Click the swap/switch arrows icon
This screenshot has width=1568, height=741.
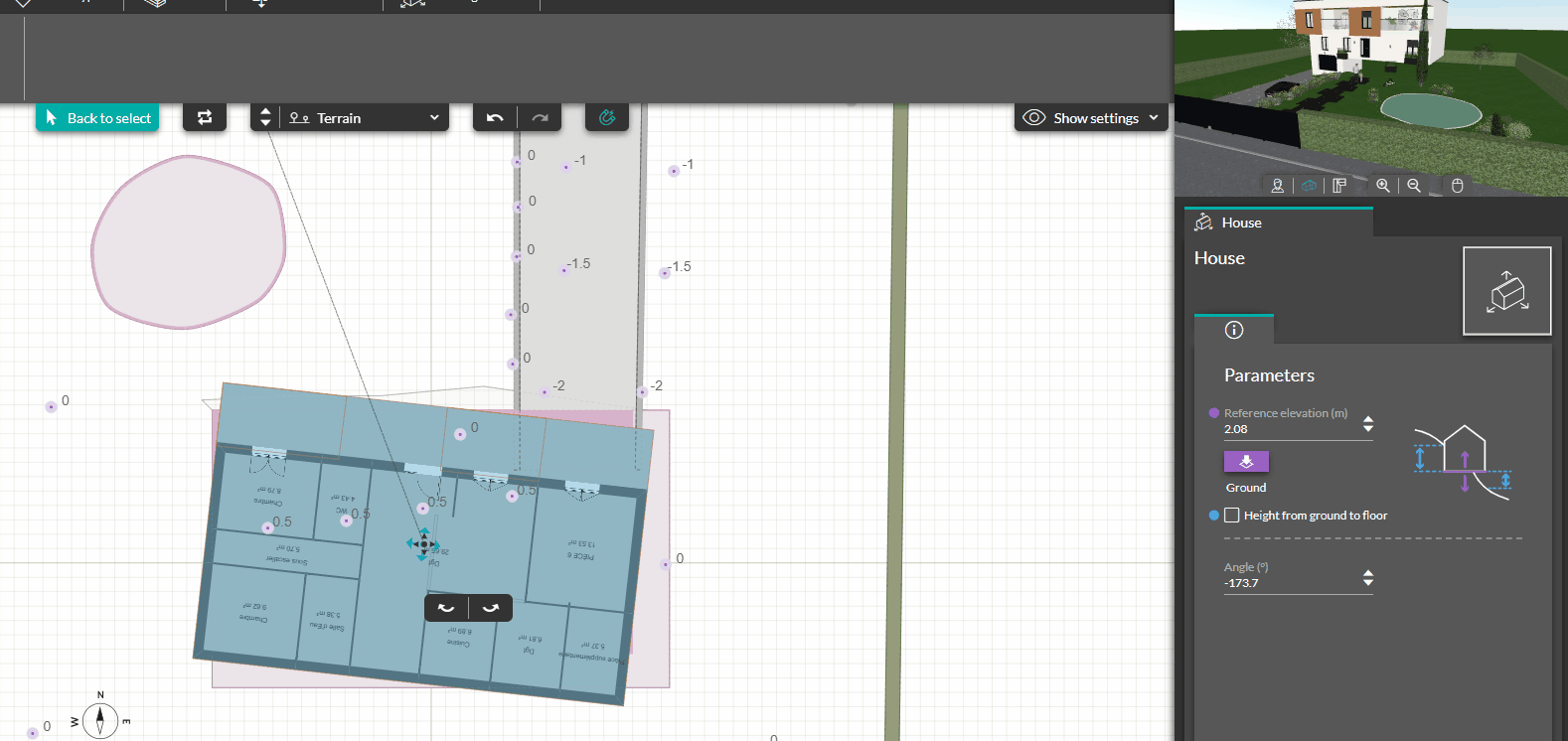click(205, 118)
